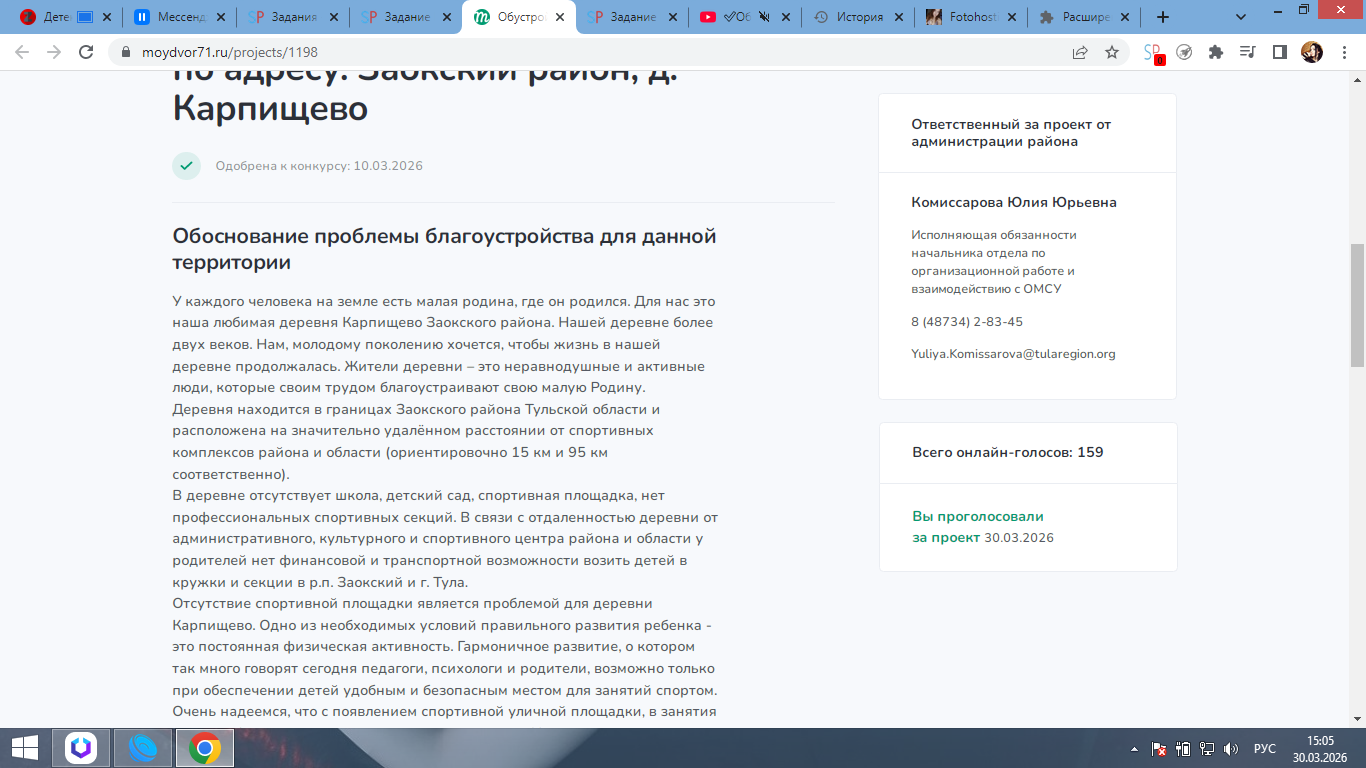Go back using the back arrow
Screen dimensions: 1366x768
pos(22,52)
